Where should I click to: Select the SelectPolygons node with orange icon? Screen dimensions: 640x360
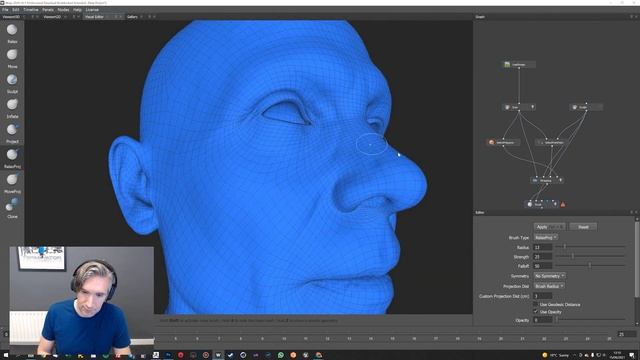(504, 142)
